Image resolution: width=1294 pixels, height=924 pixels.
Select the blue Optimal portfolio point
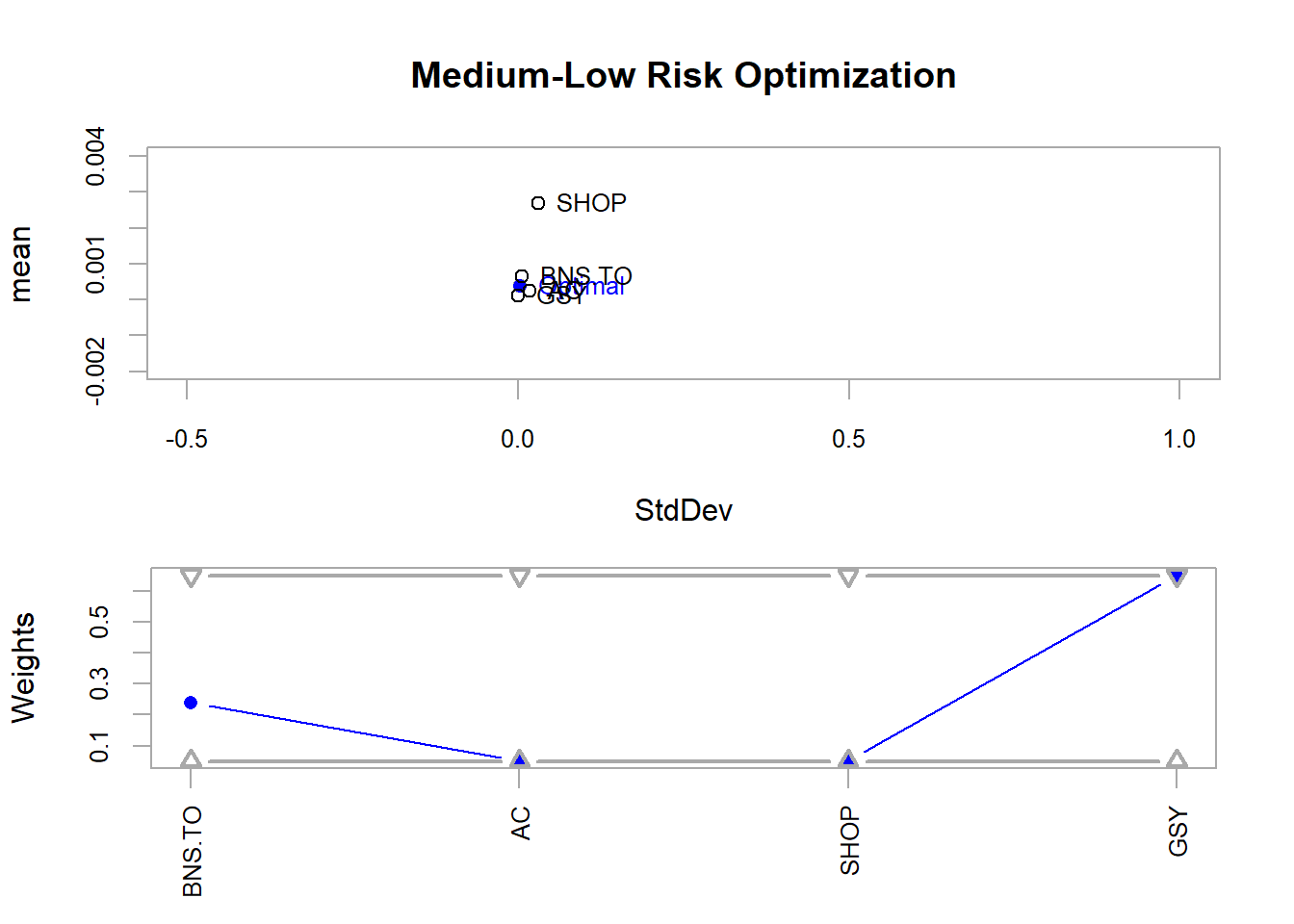coord(519,286)
